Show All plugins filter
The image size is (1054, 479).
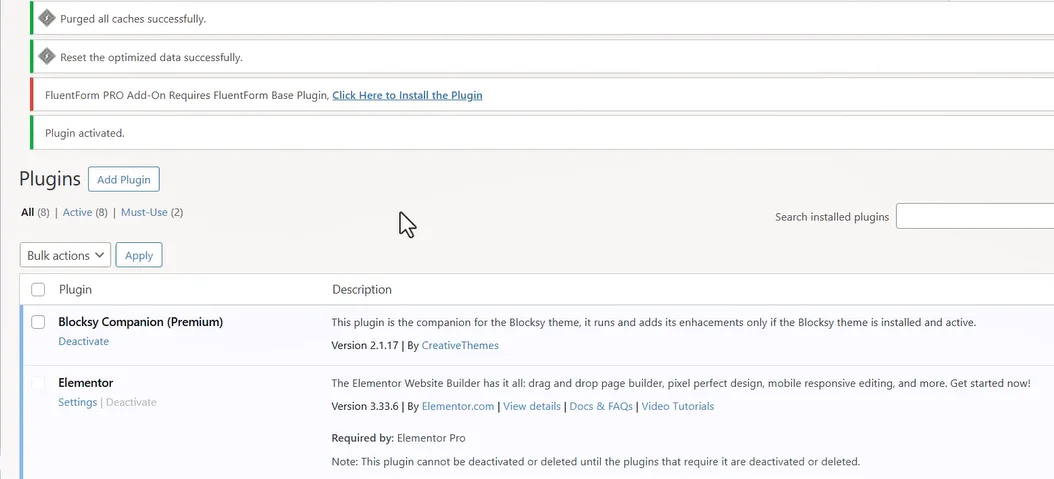coord(27,212)
